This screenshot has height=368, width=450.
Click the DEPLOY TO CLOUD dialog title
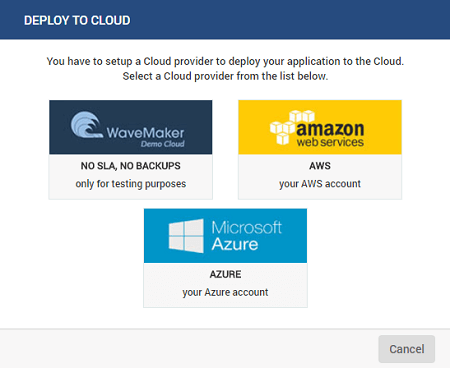coord(77,20)
